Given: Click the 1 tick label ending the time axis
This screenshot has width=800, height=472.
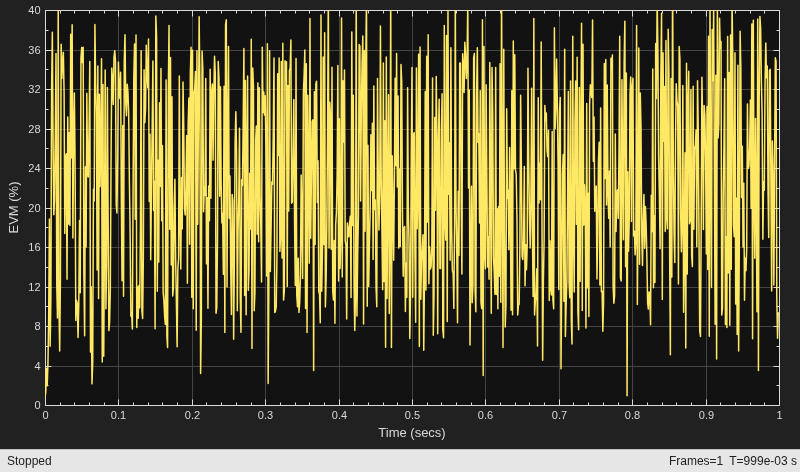Looking at the screenshot, I should click(x=779, y=415).
